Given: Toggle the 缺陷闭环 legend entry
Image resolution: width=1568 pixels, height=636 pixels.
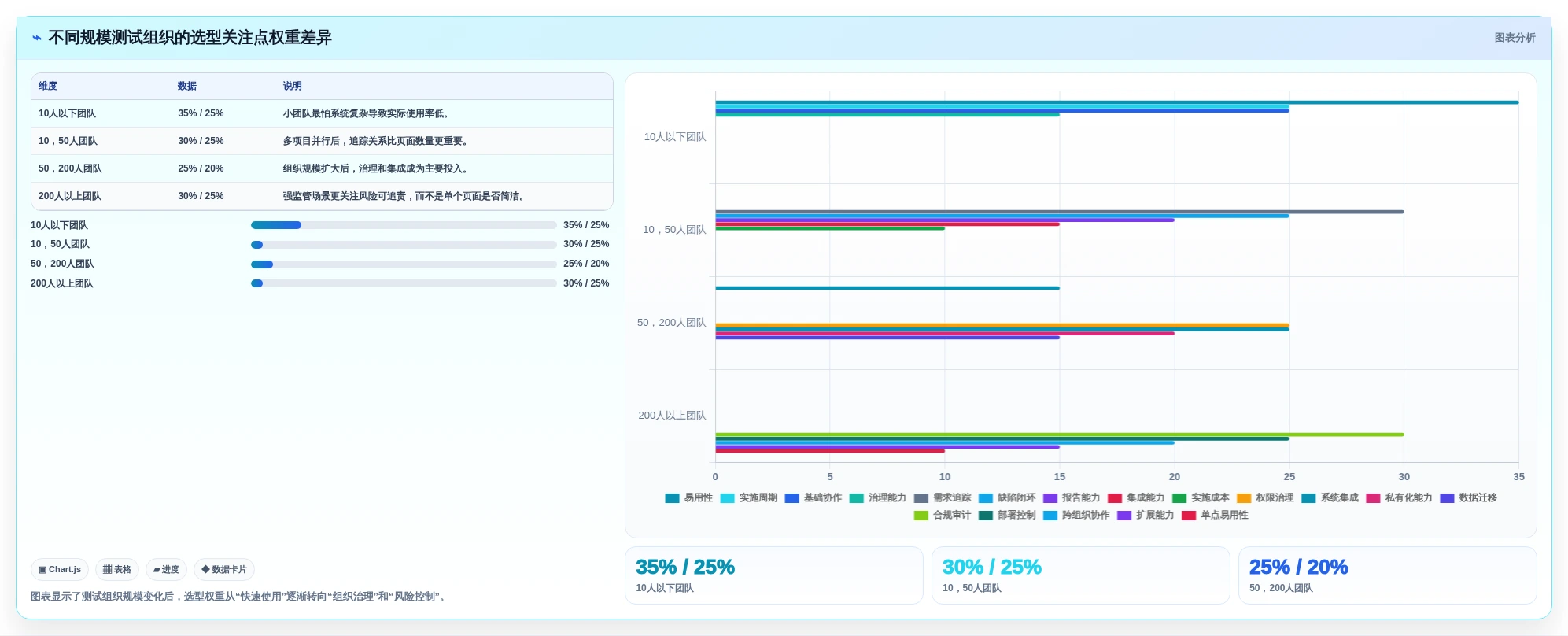Looking at the screenshot, I should [x=1006, y=498].
